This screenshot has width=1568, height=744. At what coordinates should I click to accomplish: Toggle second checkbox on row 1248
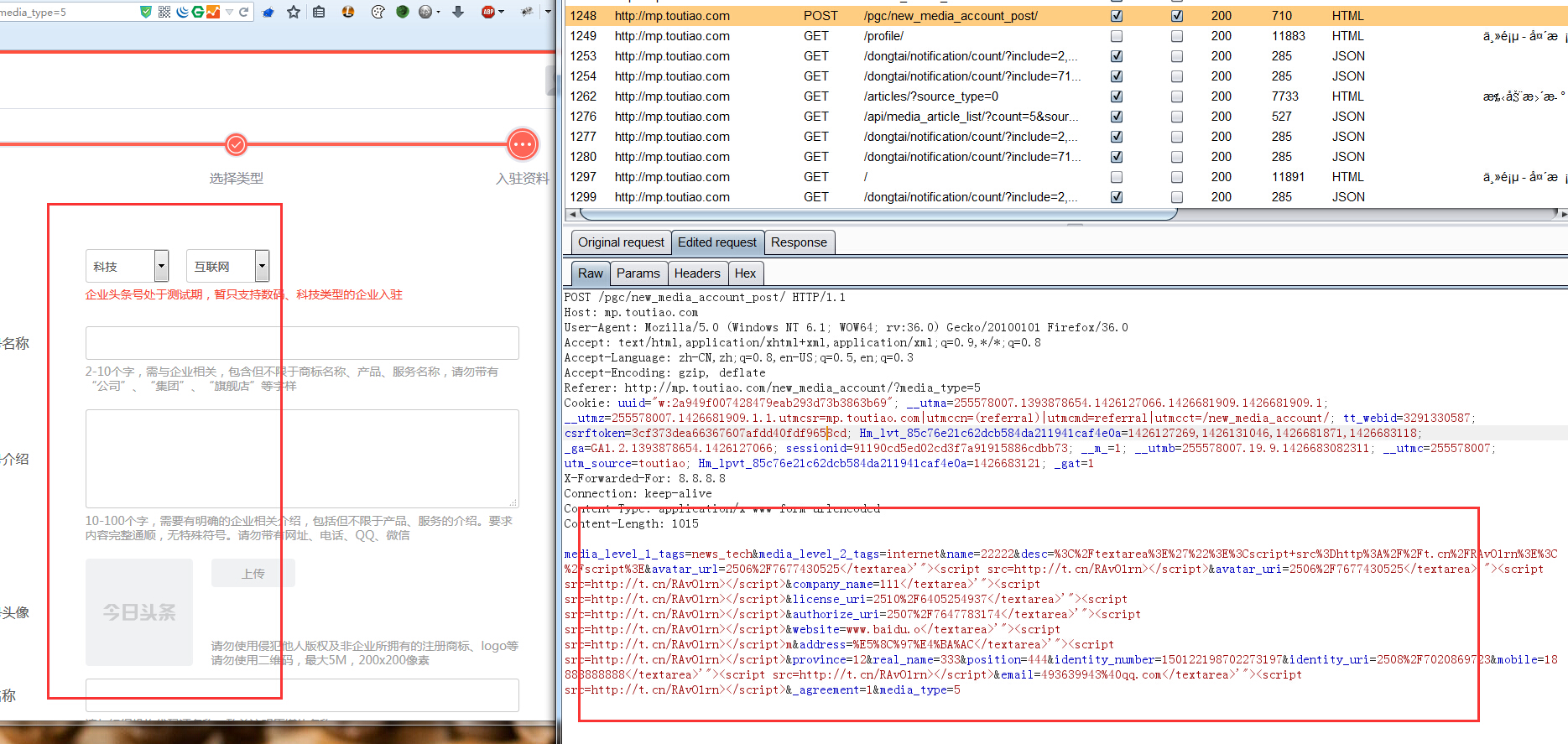[1177, 16]
